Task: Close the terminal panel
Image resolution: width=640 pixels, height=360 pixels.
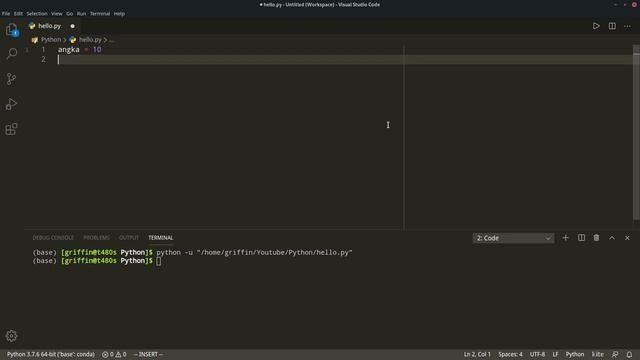Action: (627, 238)
